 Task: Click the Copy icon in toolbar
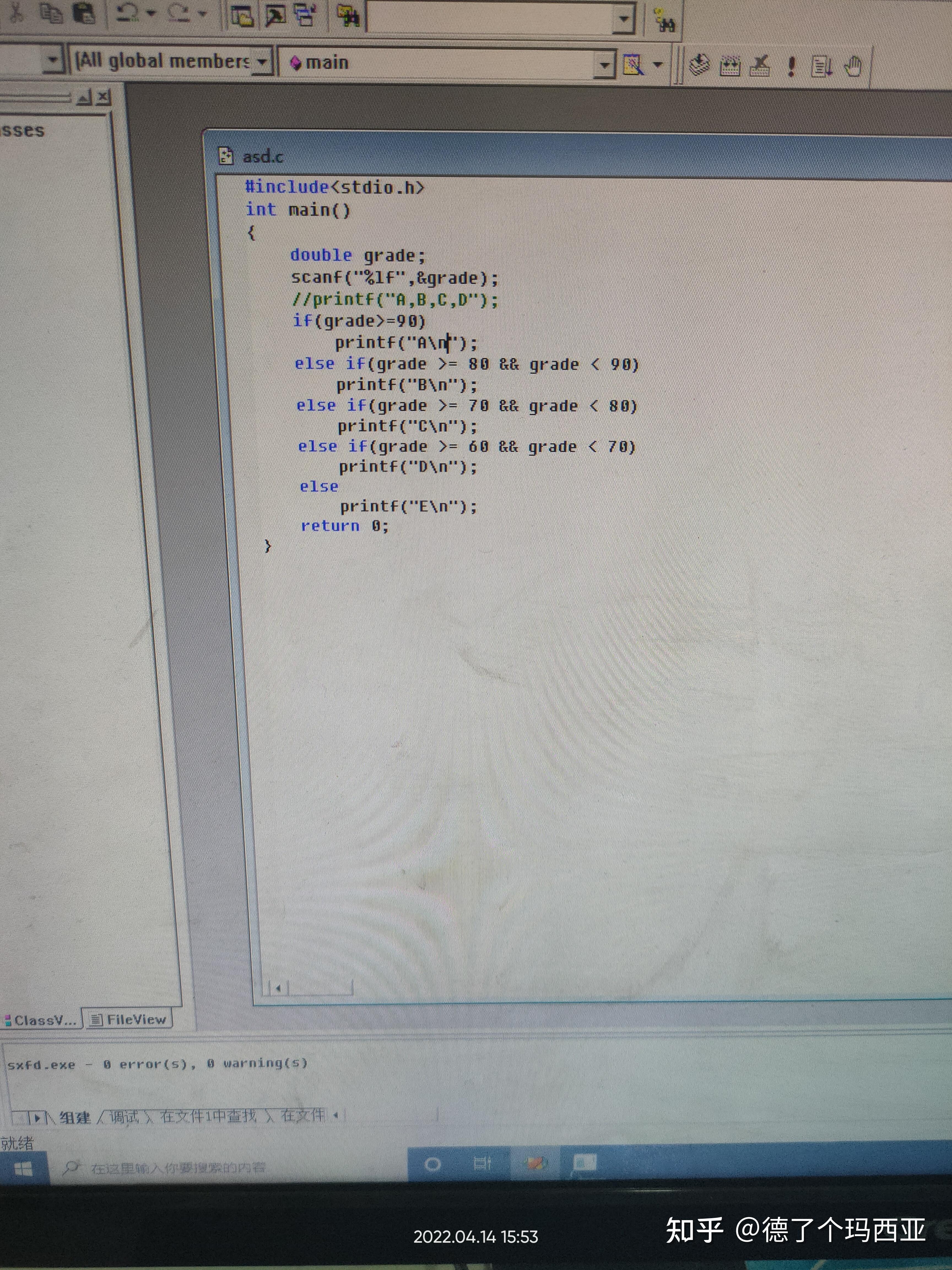[x=52, y=14]
